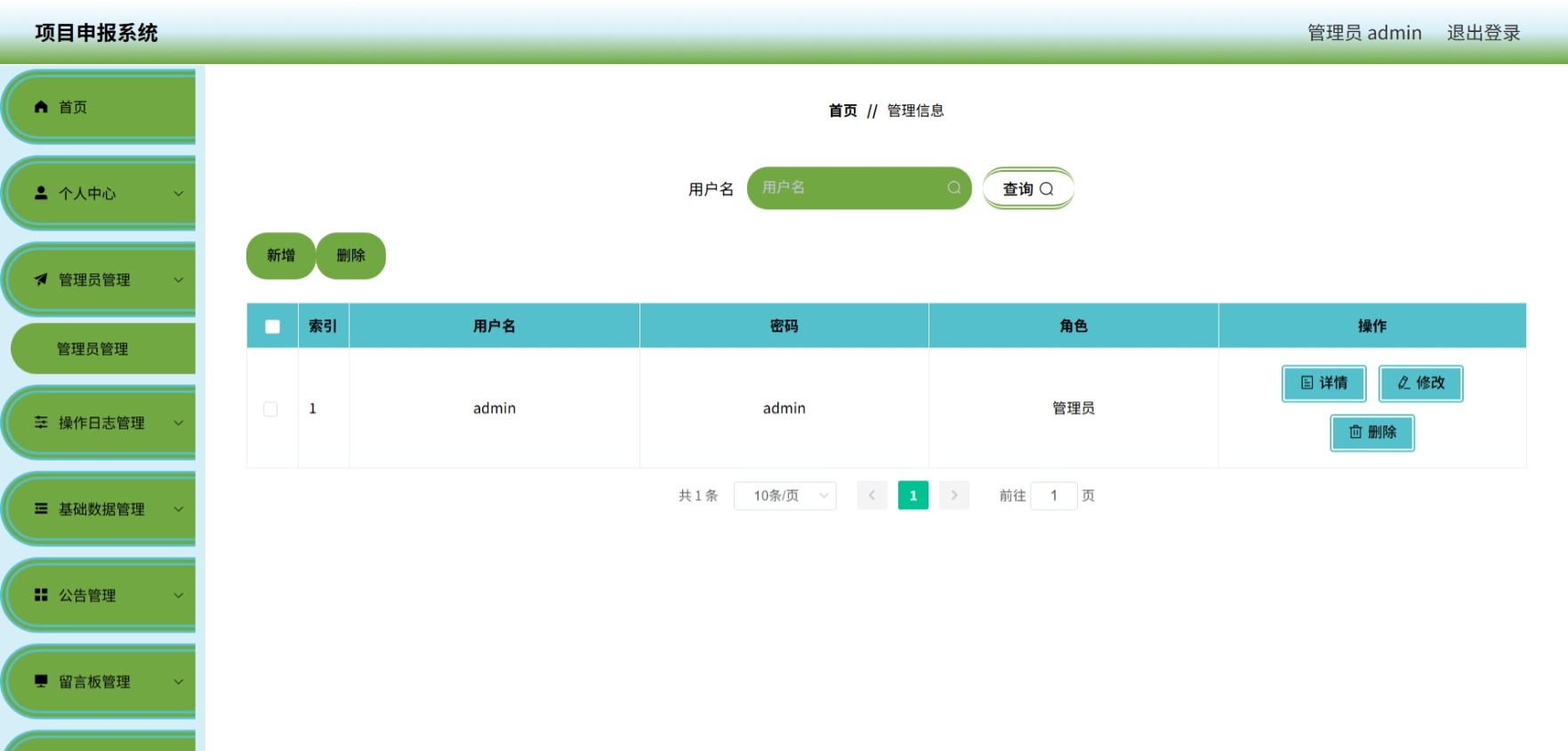Toggle the select-all checkbox in the table header
1568x751 pixels.
[272, 327]
